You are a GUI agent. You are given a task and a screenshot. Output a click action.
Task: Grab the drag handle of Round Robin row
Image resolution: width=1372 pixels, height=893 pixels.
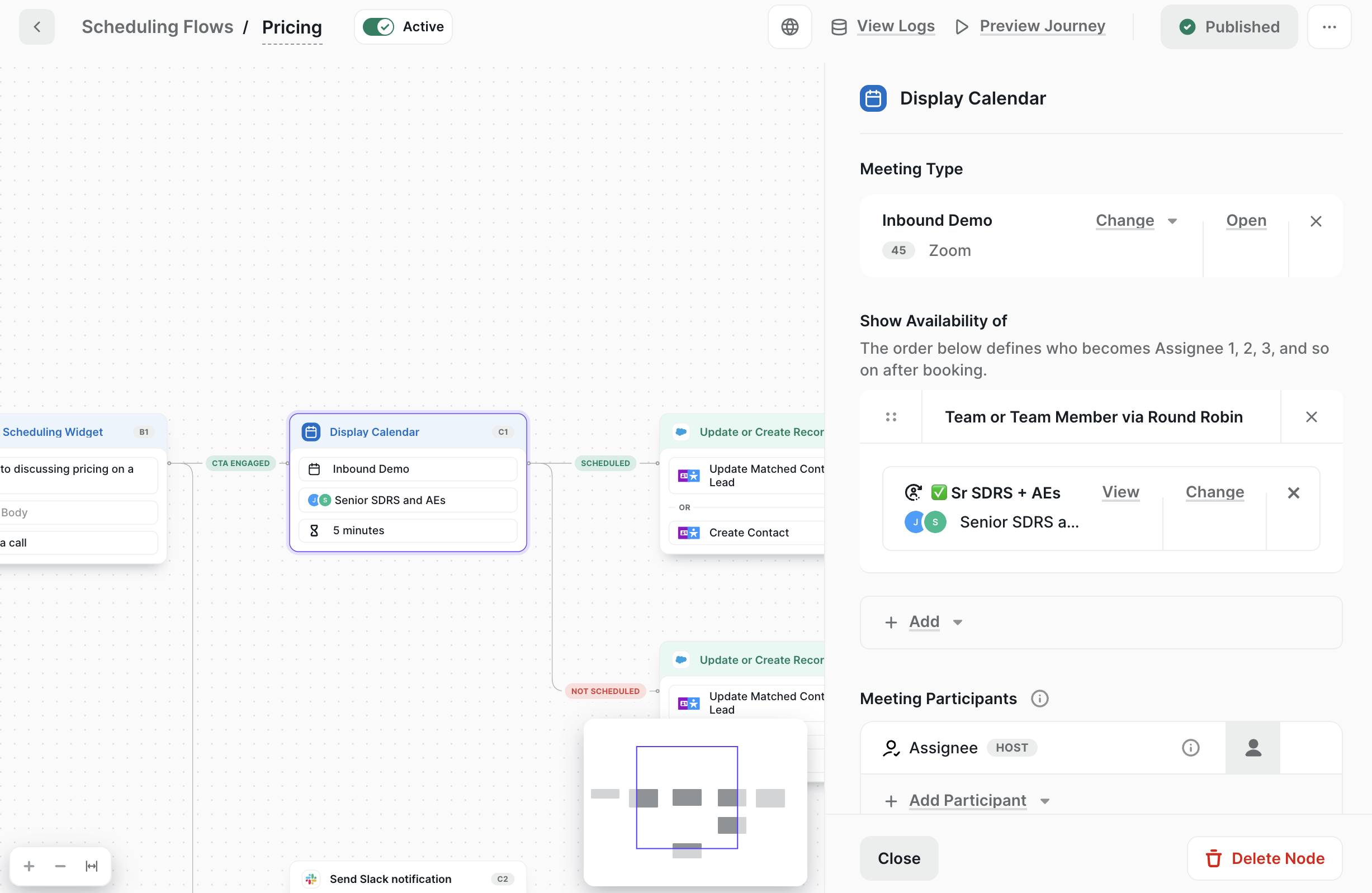891,417
